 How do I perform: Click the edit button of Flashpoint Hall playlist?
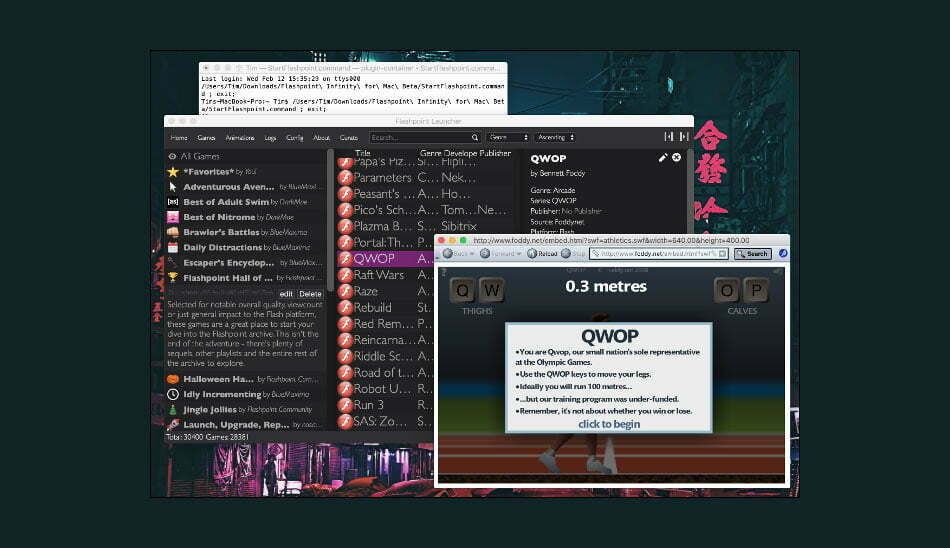pos(286,293)
